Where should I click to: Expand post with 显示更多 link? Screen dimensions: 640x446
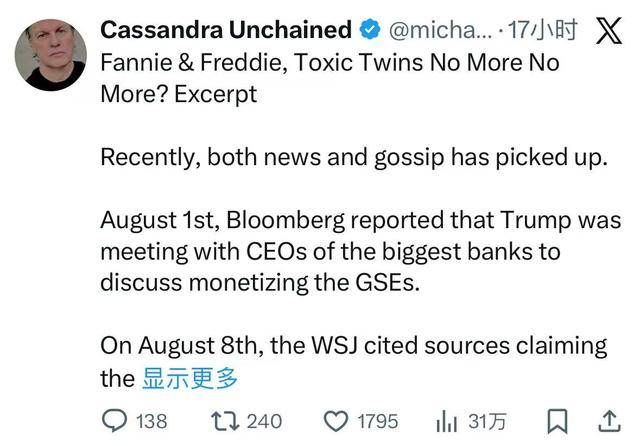pos(188,378)
